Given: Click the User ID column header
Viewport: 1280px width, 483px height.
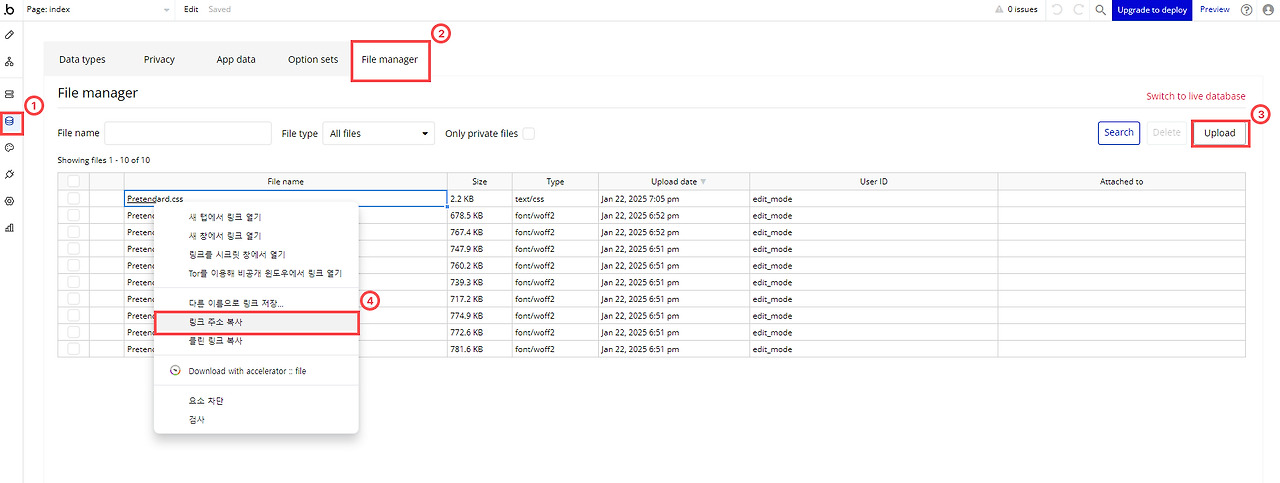Looking at the screenshot, I should click(873, 181).
